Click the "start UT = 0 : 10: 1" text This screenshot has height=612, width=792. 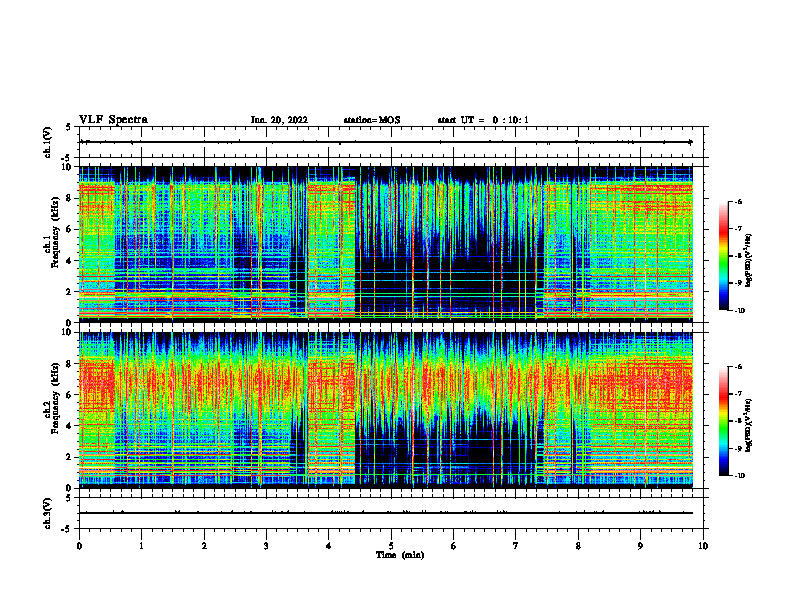pyautogui.click(x=483, y=120)
